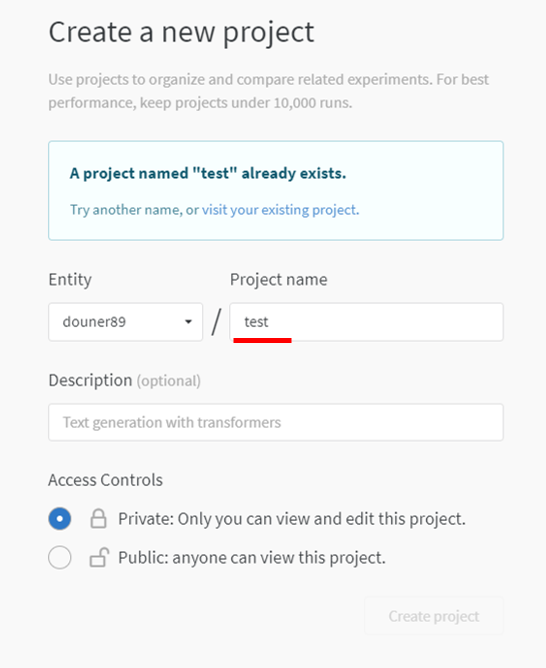Viewport: 546px width, 668px height.
Task: Click the Public: anyone can view label
Action: [x=252, y=558]
